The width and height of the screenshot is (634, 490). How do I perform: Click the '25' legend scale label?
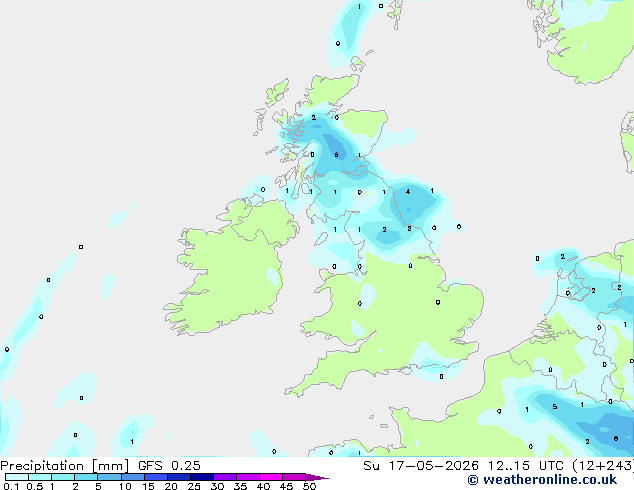point(194,486)
